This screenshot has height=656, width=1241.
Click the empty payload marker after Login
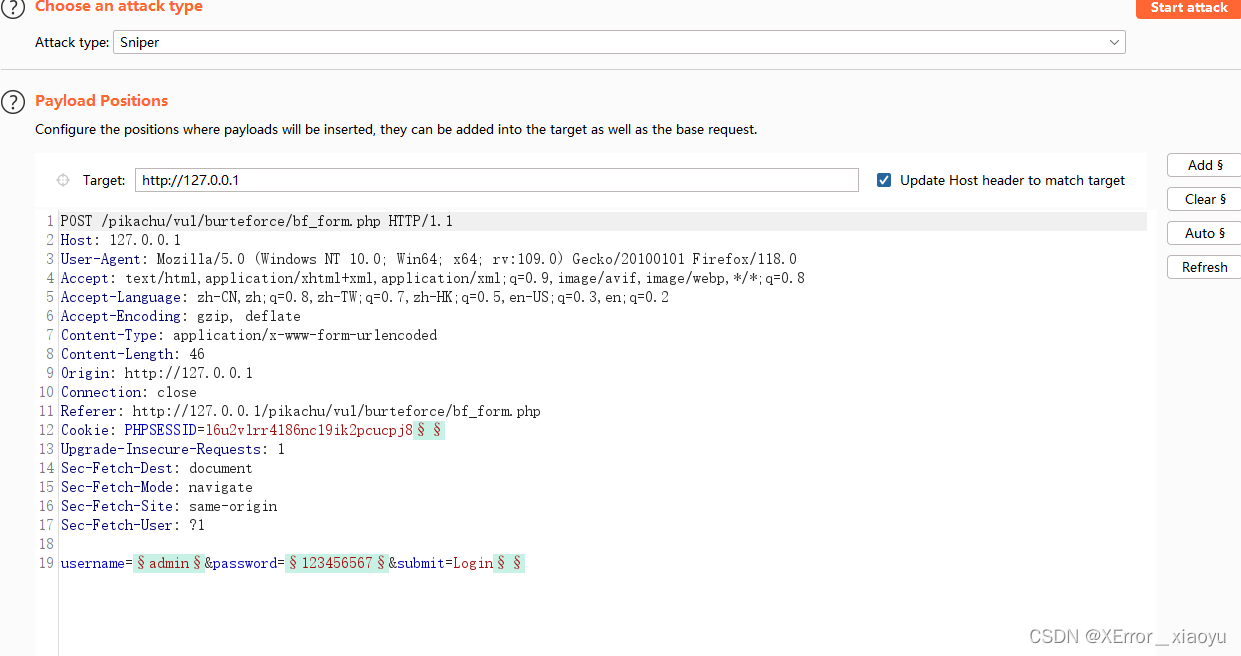509,563
